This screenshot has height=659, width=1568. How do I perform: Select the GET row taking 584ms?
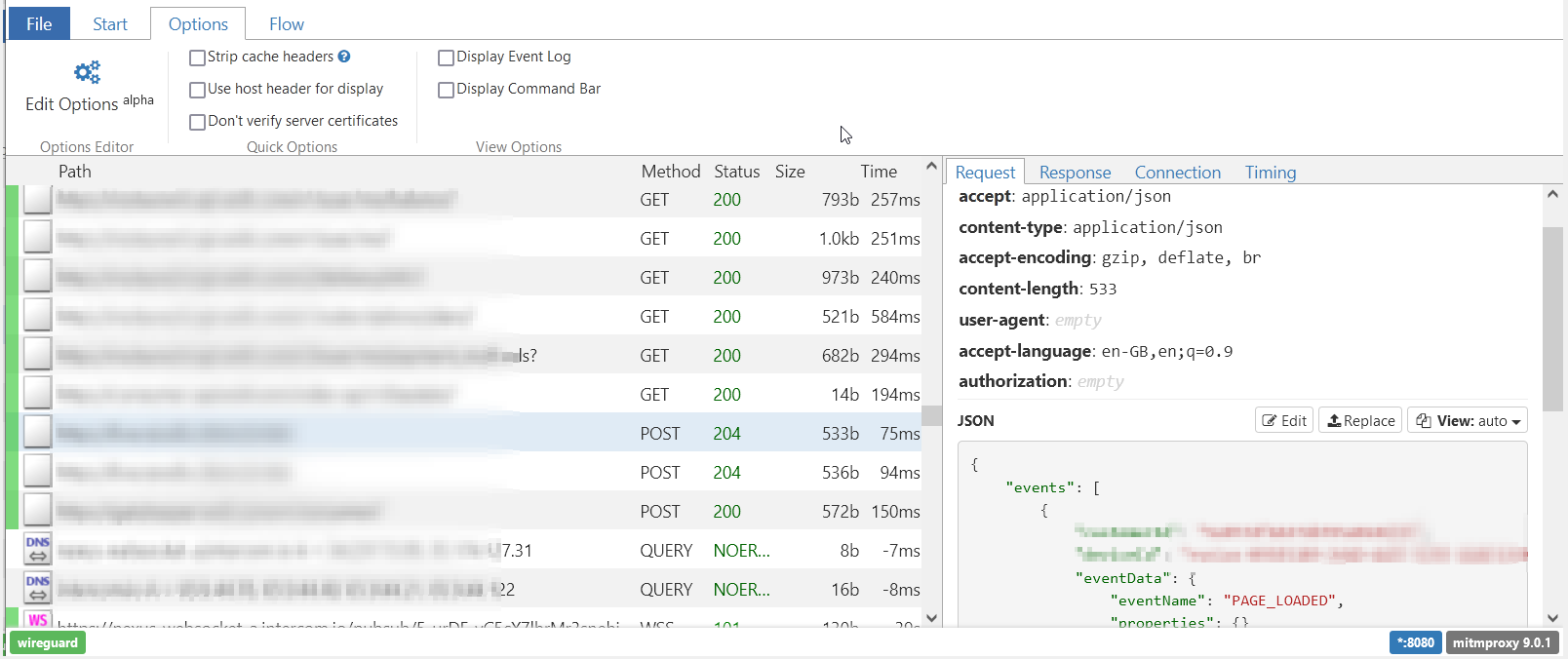[x=463, y=316]
